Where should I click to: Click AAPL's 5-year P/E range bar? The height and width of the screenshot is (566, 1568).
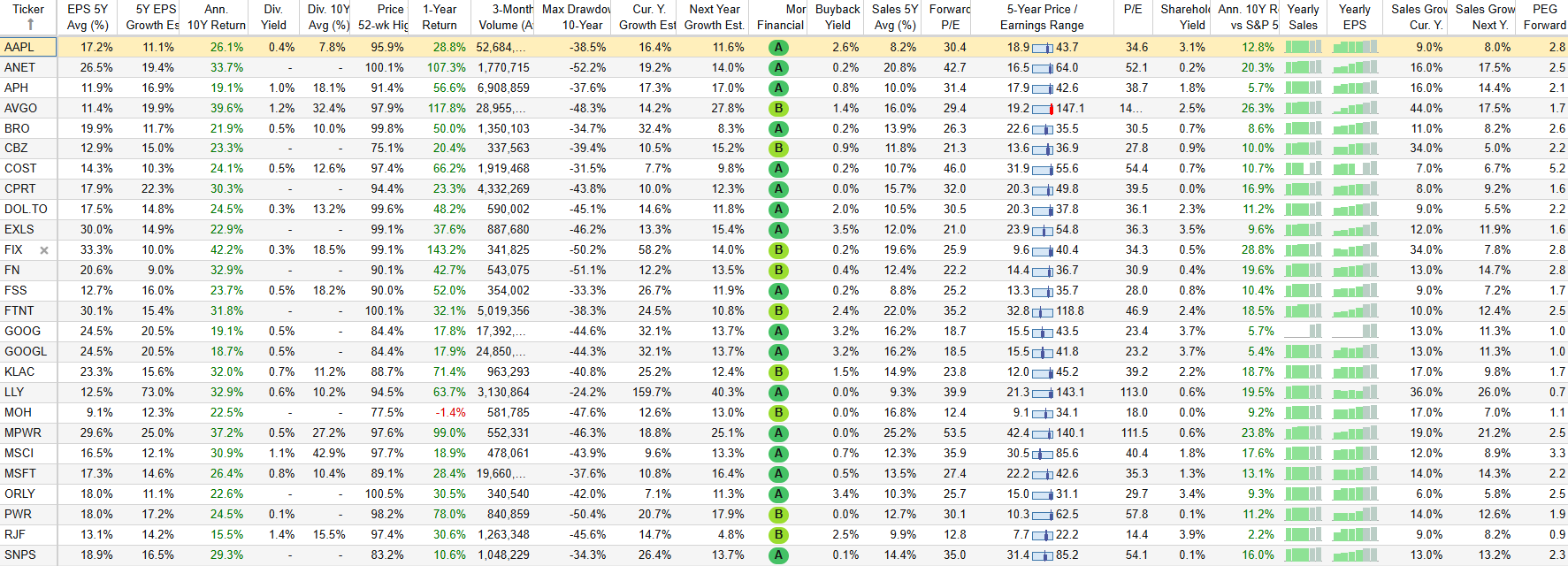(x=1043, y=48)
